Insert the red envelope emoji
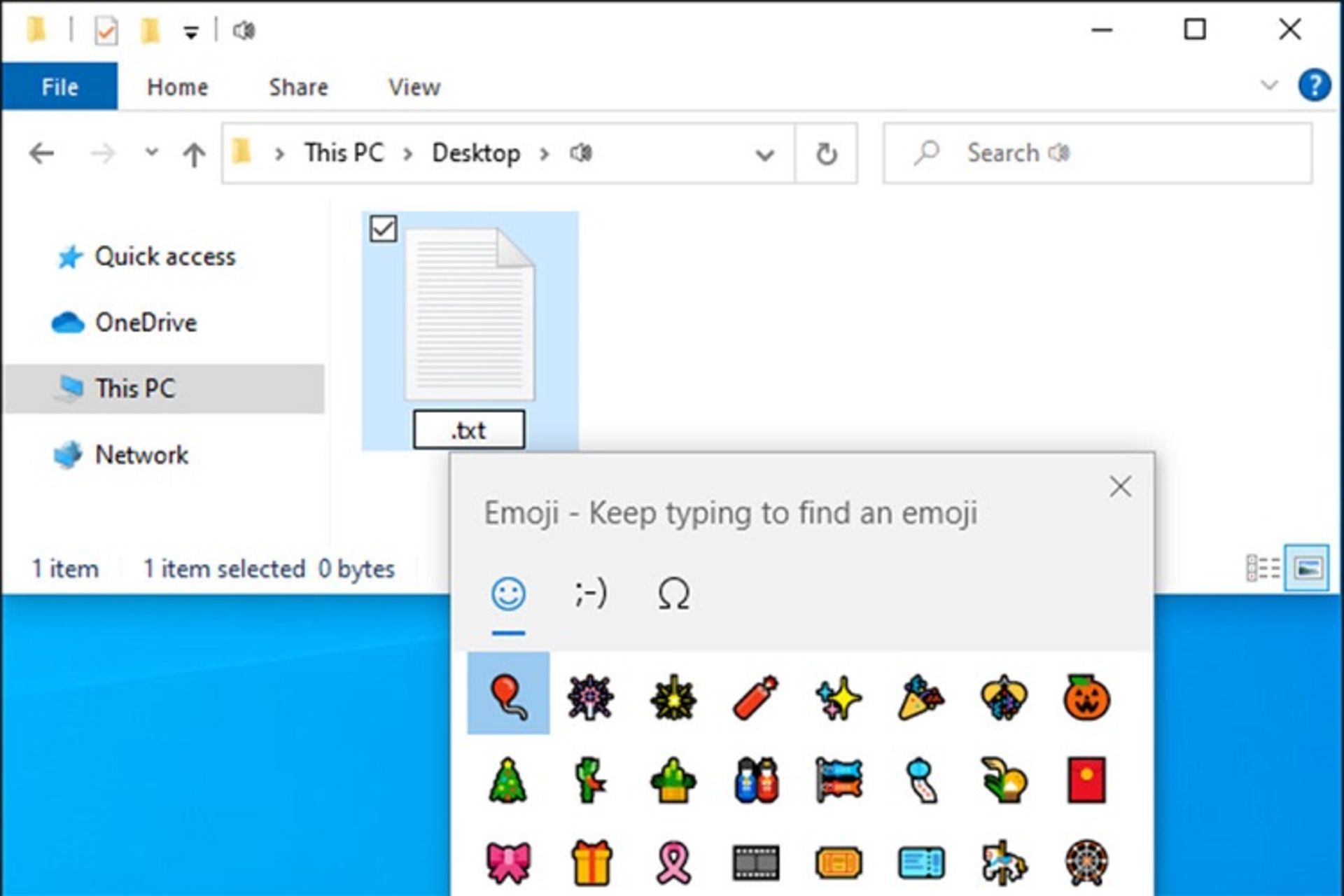Viewport: 1344px width, 896px height. click(1086, 780)
